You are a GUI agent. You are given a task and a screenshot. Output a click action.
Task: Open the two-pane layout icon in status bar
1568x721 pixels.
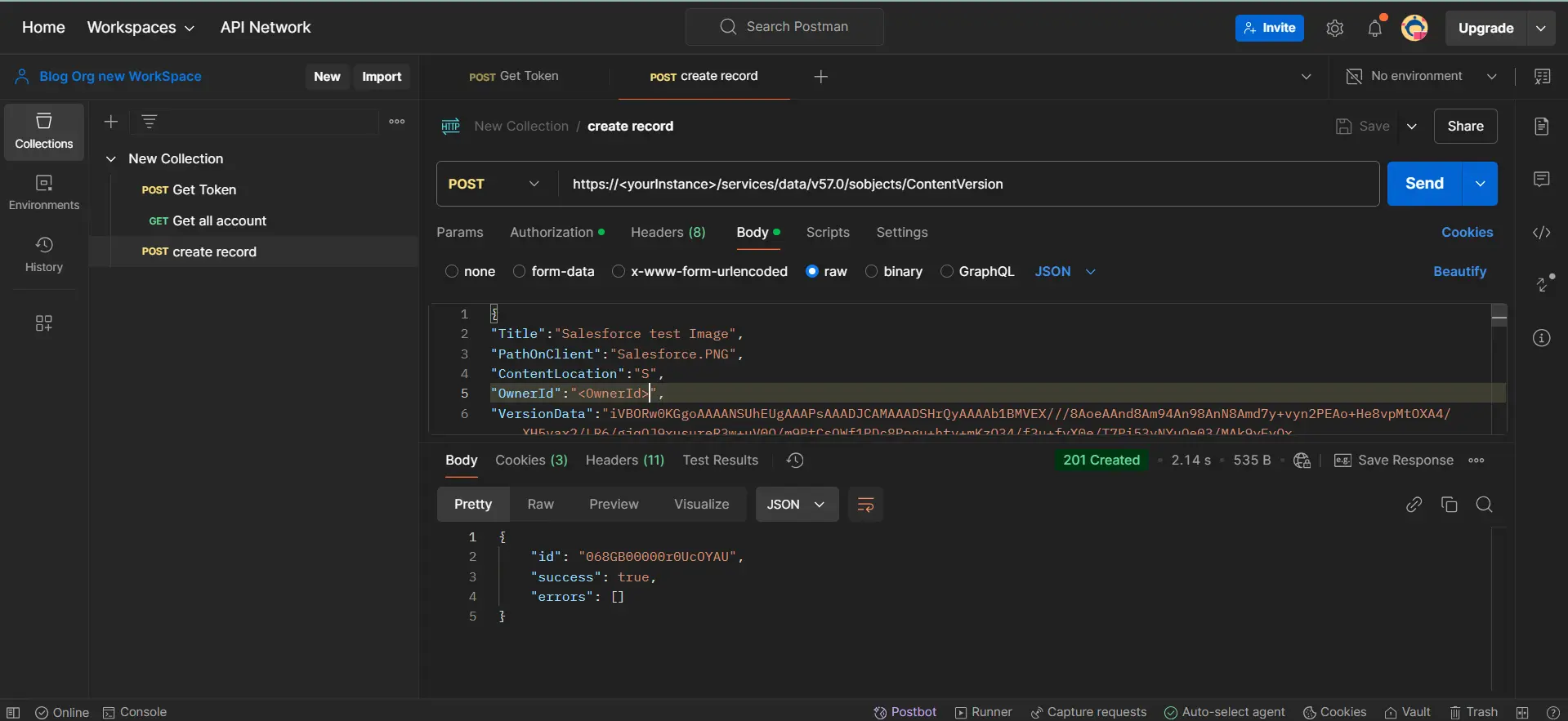[1522, 713]
